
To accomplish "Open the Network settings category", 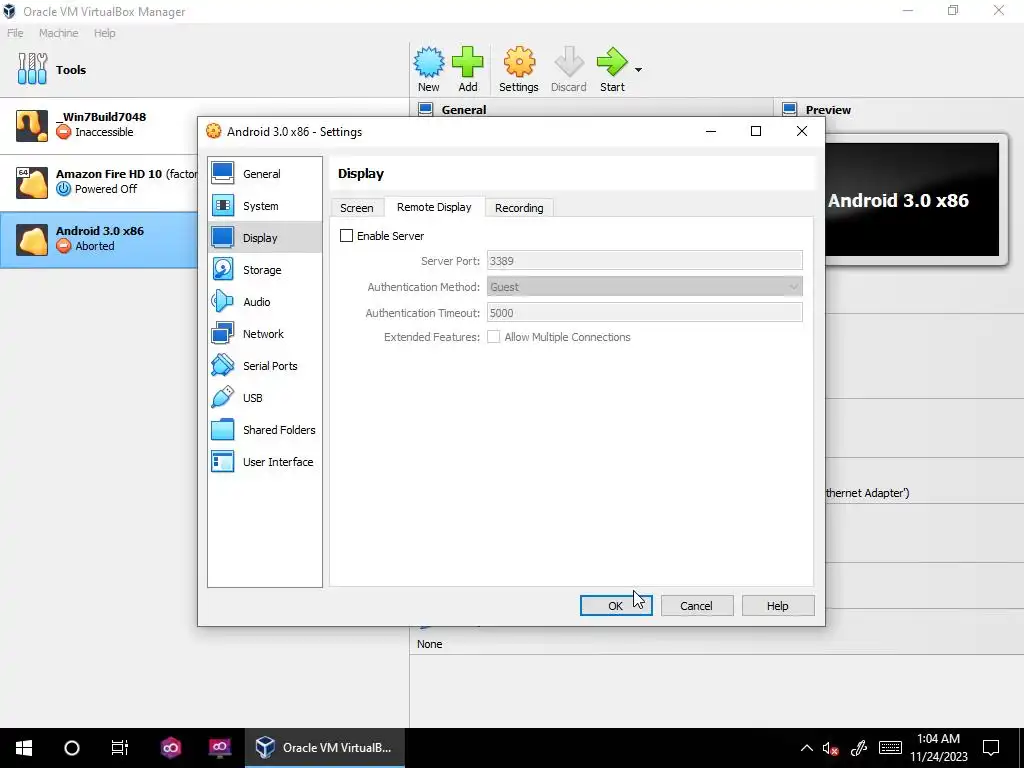I will coord(264,334).
